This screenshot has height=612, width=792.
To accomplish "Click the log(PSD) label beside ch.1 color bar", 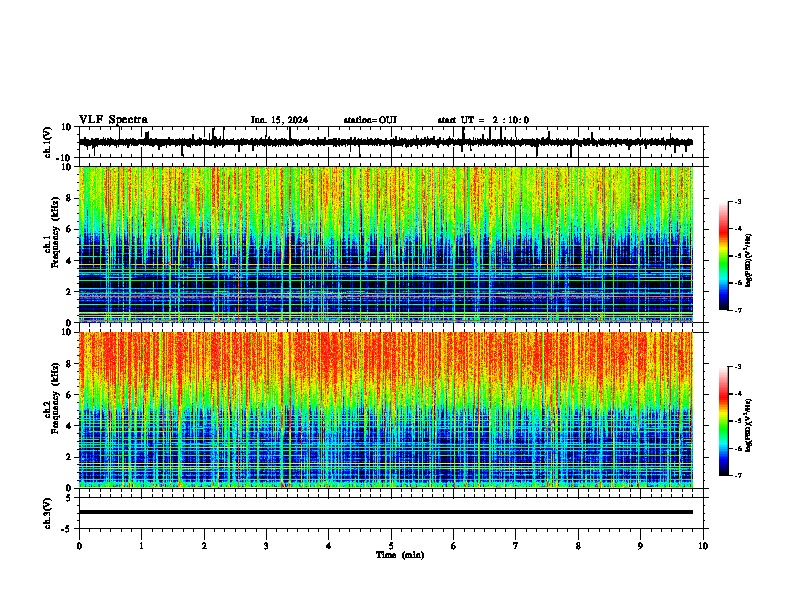I will (749, 260).
